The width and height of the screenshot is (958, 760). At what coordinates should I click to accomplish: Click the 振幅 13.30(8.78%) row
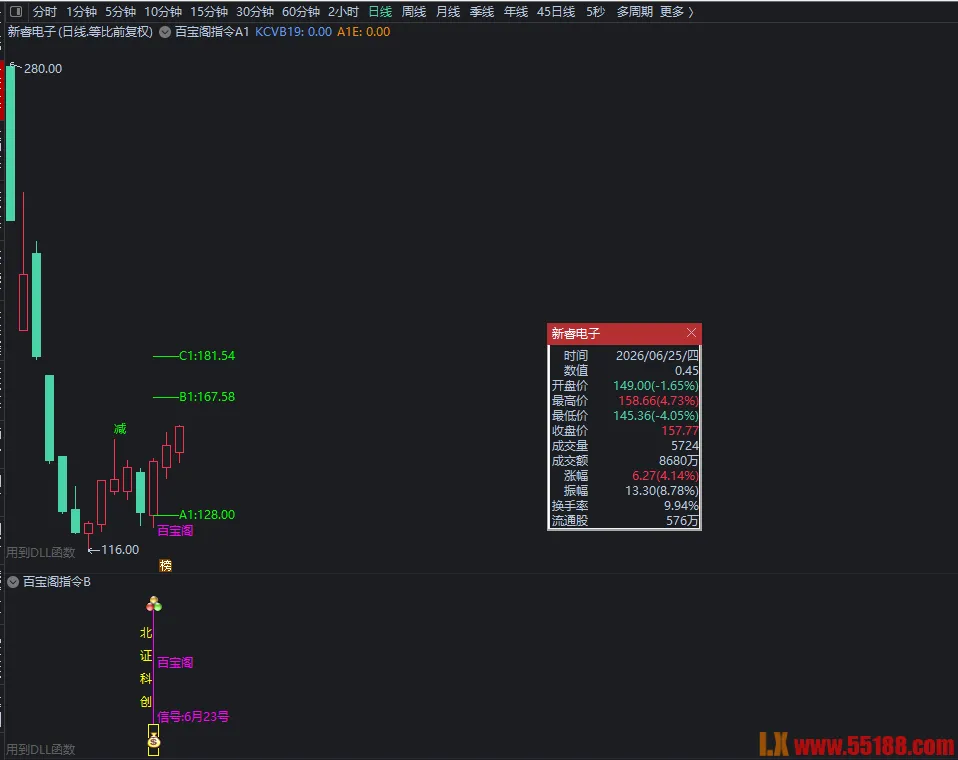click(x=624, y=491)
